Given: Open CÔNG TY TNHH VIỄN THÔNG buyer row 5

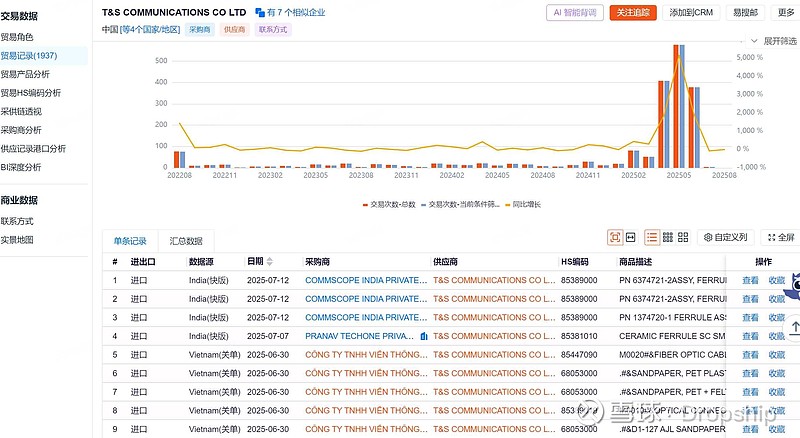Looking at the screenshot, I should click(x=366, y=355).
